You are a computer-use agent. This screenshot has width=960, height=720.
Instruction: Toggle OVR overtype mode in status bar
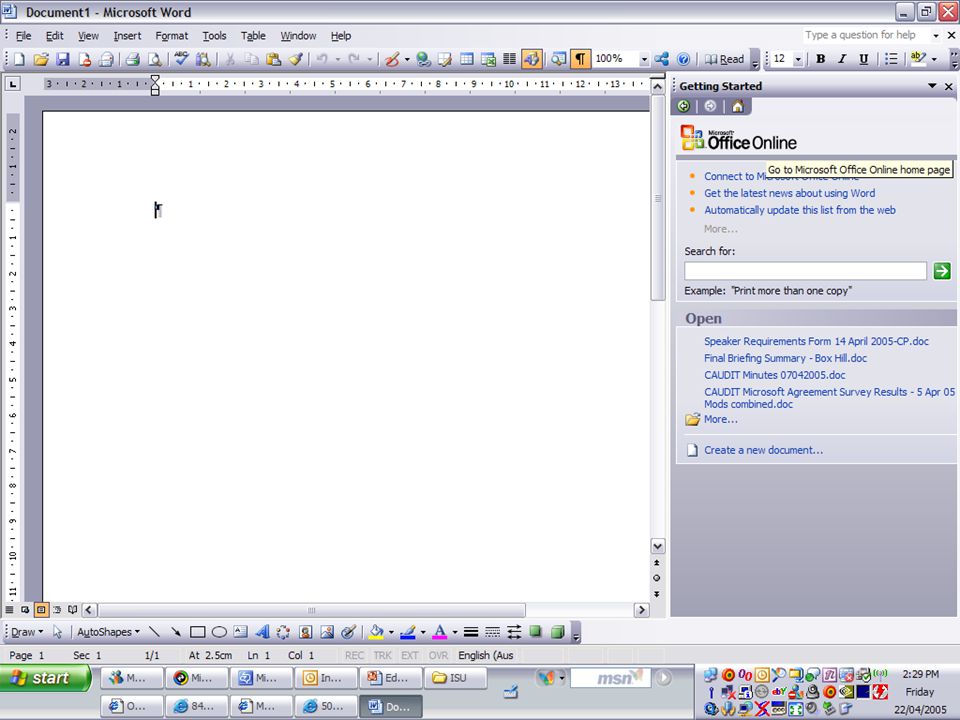(438, 655)
